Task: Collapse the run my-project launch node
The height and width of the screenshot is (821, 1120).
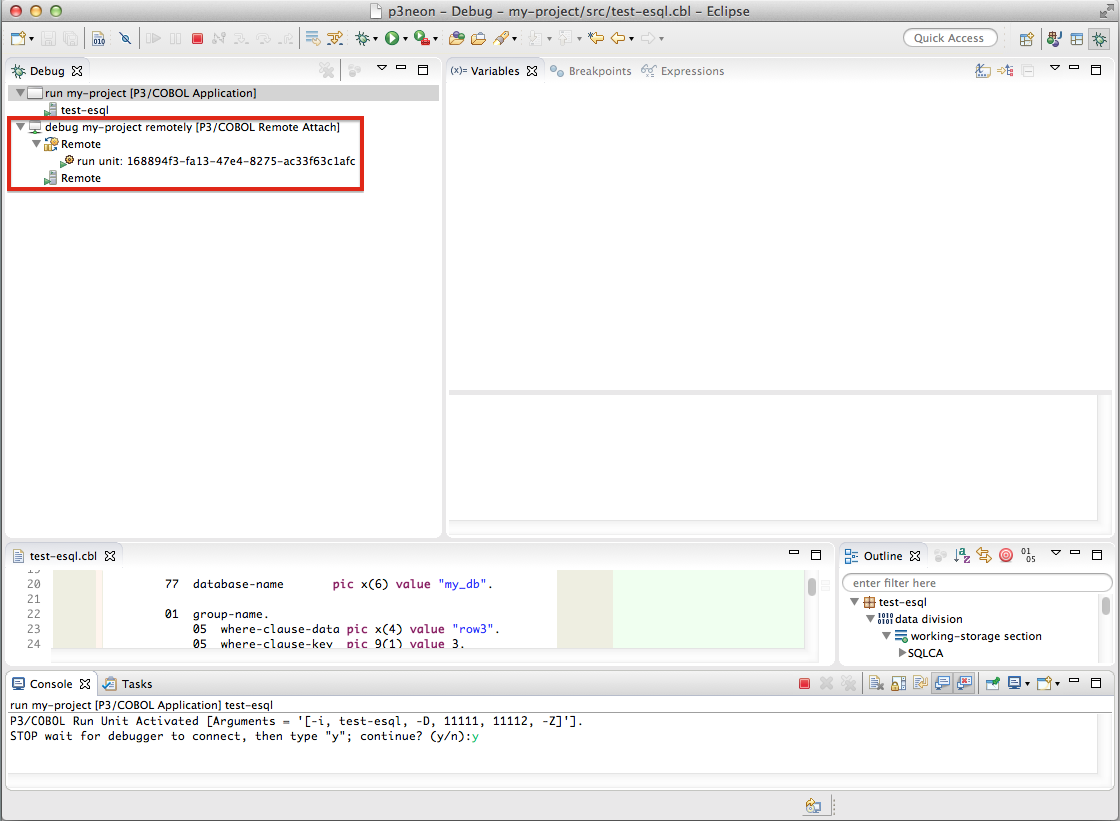Action: [21, 93]
